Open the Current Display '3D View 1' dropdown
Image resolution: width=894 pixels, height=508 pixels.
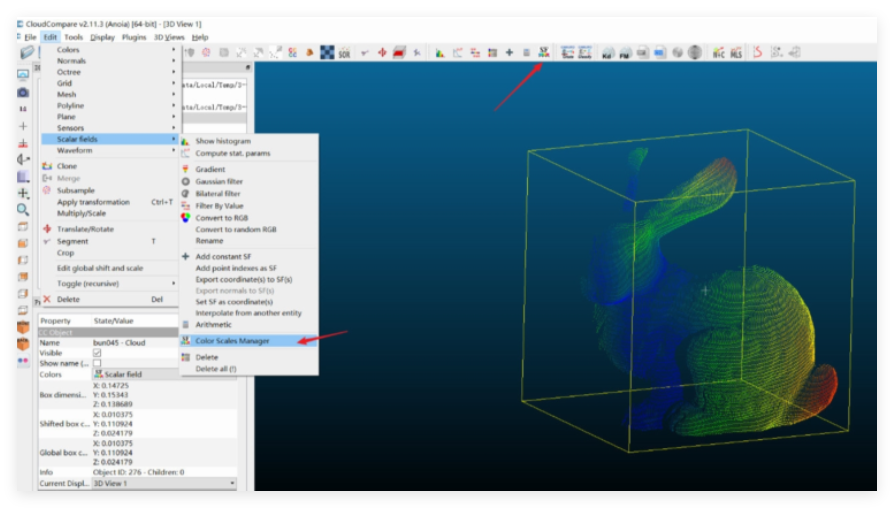[x=164, y=483]
